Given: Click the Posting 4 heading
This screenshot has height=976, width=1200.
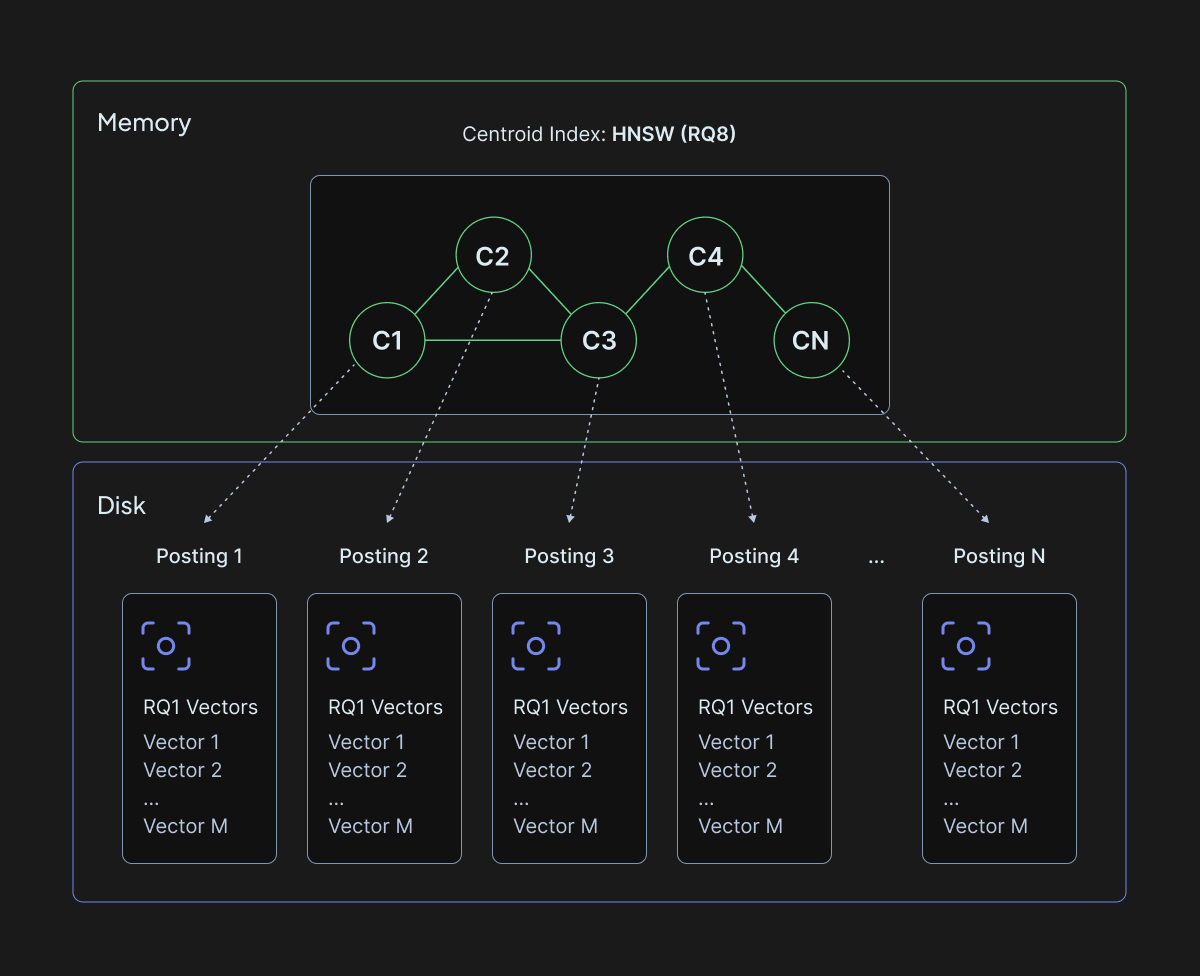Looking at the screenshot, I should (x=754, y=556).
